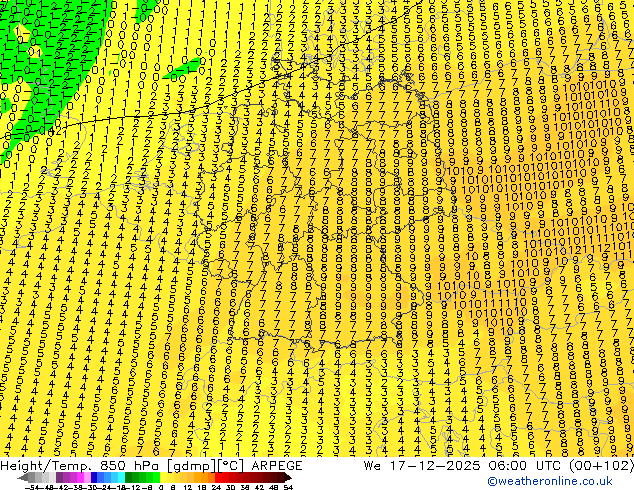The width and height of the screenshot is (634, 490).
Task: Click the dark maroon right arrow end of legend
Action: click(287, 478)
